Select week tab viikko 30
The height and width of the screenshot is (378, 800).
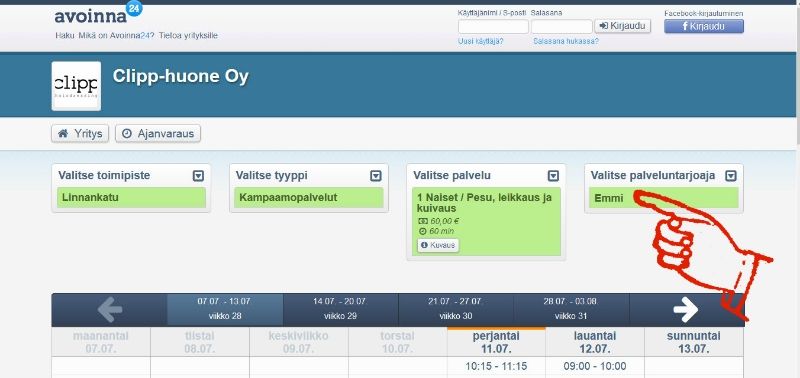[x=456, y=310]
